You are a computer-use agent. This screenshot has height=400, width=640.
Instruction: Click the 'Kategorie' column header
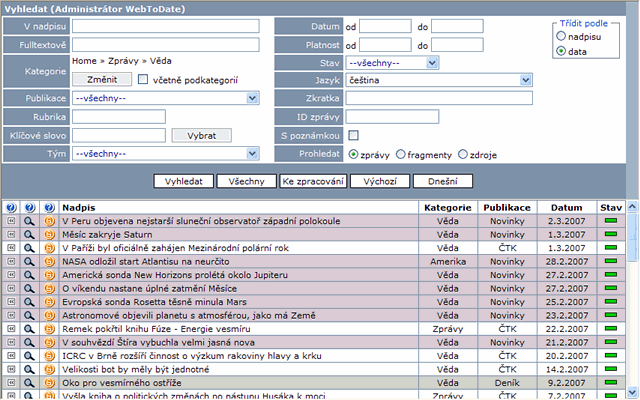[446, 207]
